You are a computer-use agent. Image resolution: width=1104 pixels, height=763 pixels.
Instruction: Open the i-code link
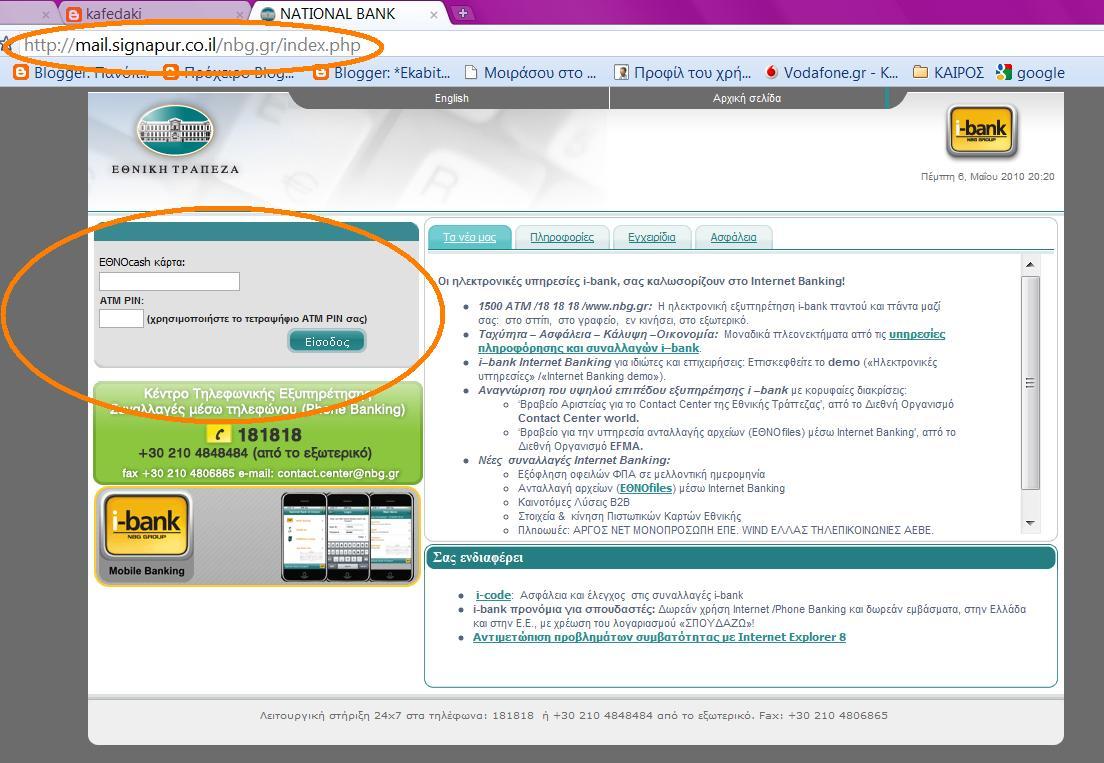point(493,595)
